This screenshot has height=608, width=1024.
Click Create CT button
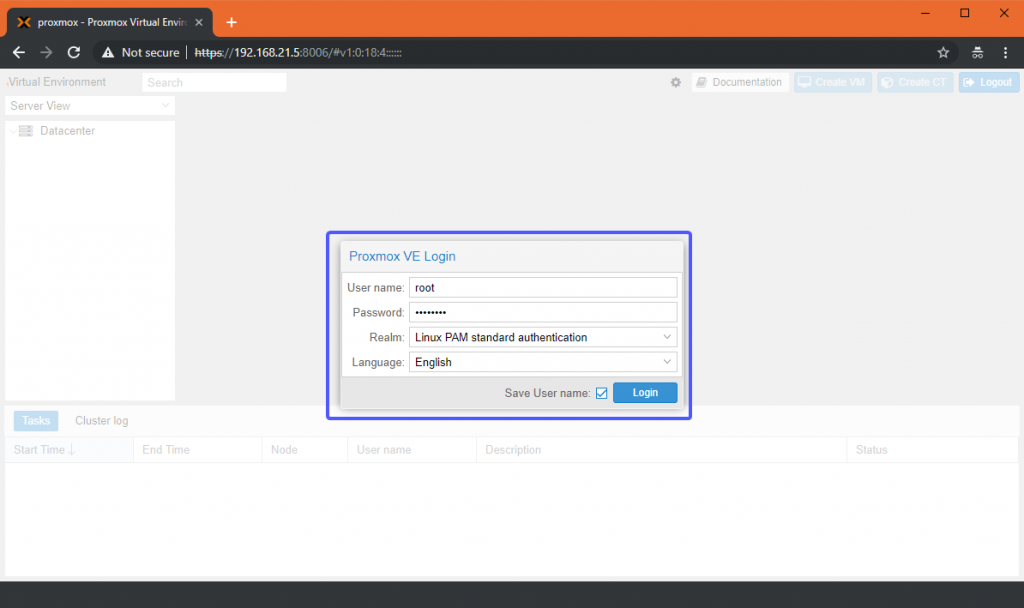pos(915,82)
